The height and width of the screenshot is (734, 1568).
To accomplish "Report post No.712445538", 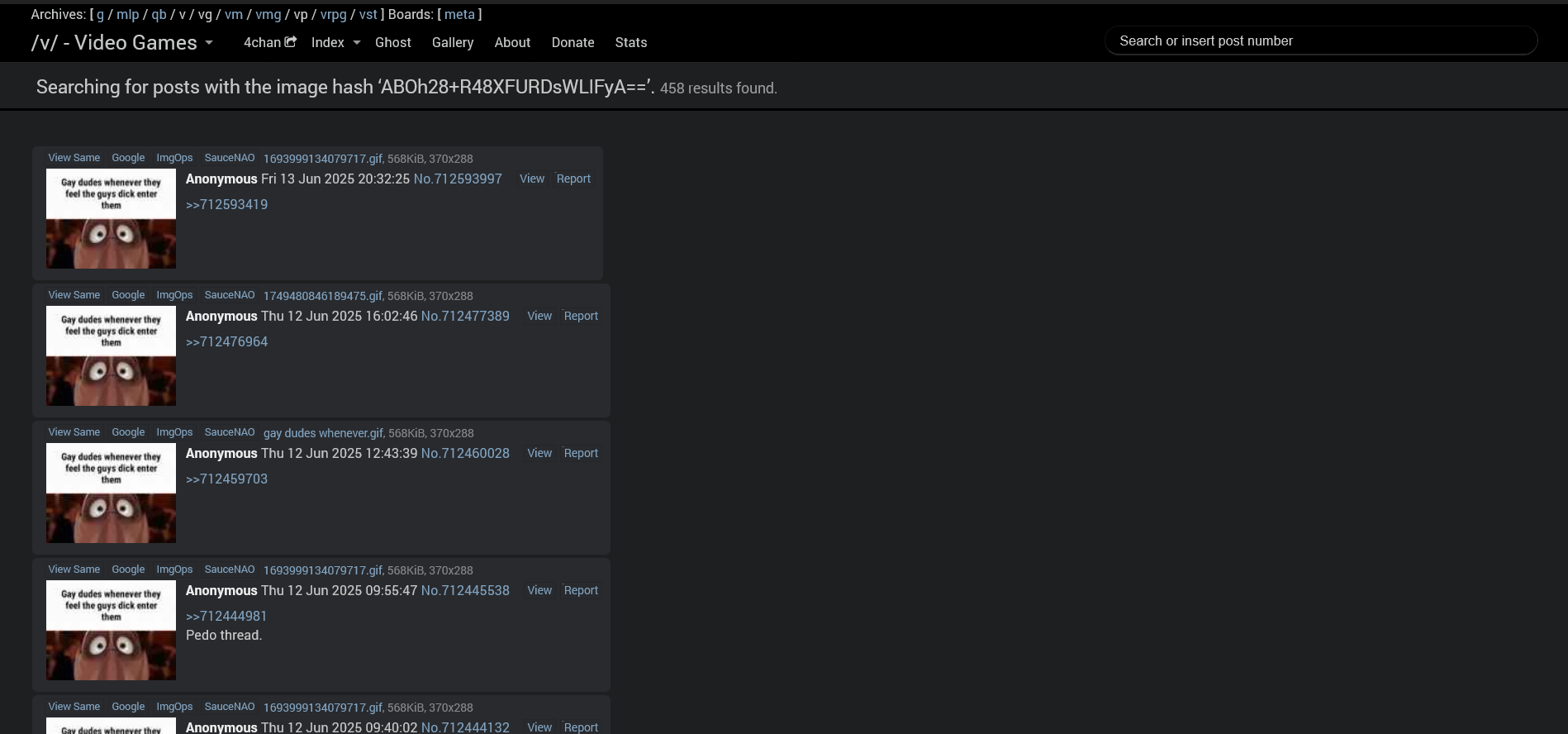I will click(x=581, y=590).
